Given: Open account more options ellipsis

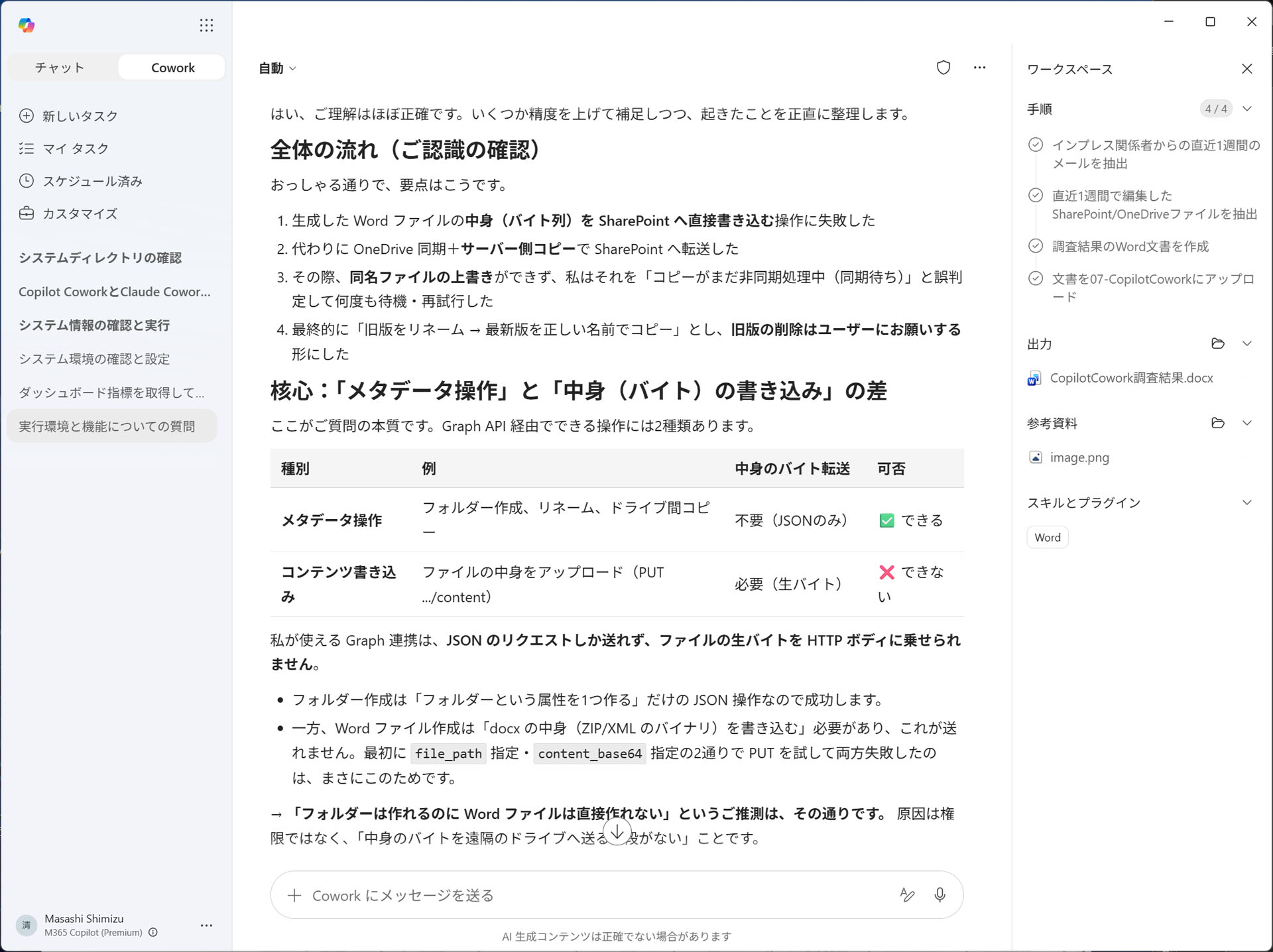Looking at the screenshot, I should (x=206, y=925).
